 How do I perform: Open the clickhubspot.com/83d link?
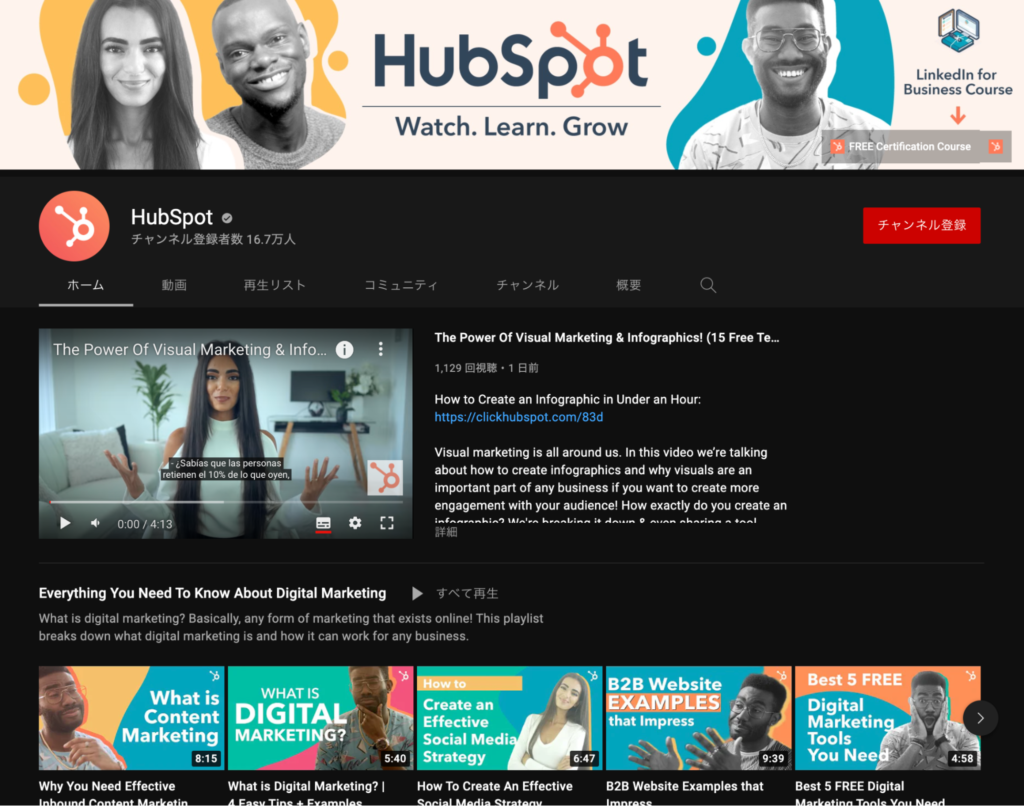point(519,417)
